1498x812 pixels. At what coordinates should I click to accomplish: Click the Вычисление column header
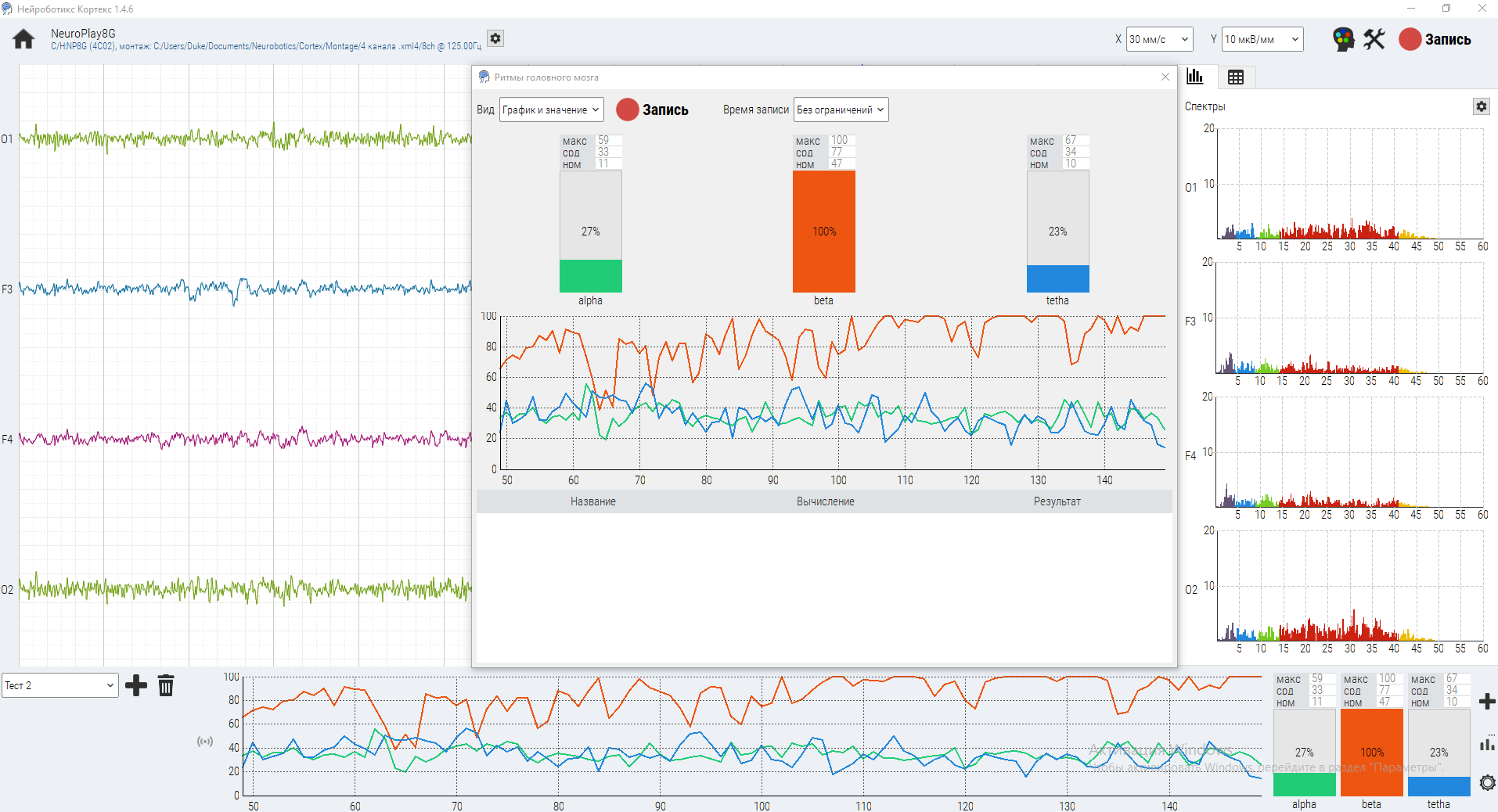[x=825, y=501]
